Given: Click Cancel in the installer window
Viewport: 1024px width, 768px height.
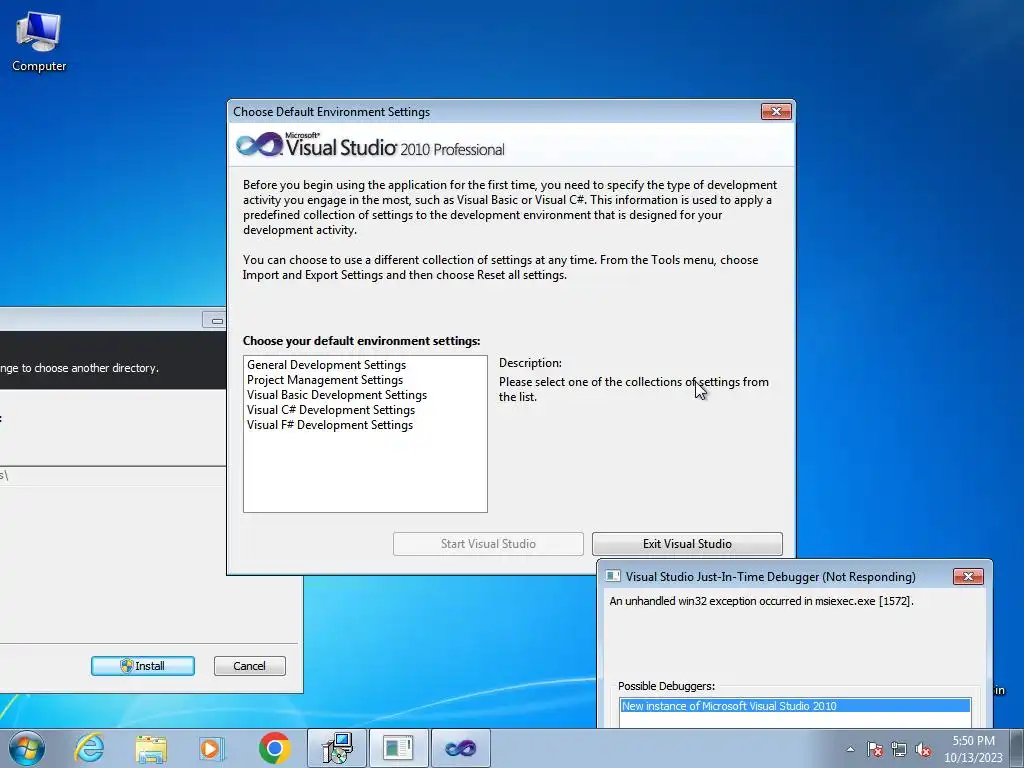Looking at the screenshot, I should pyautogui.click(x=249, y=665).
